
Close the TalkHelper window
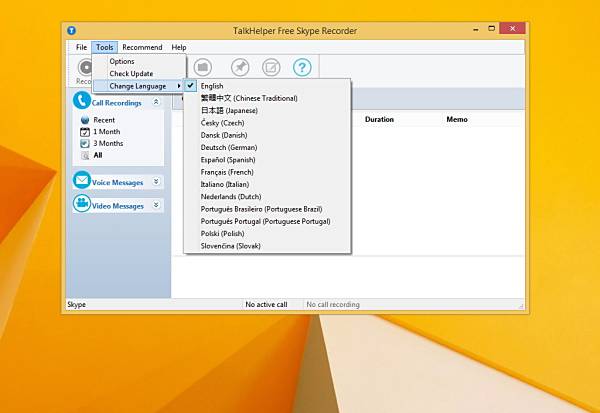(512, 28)
